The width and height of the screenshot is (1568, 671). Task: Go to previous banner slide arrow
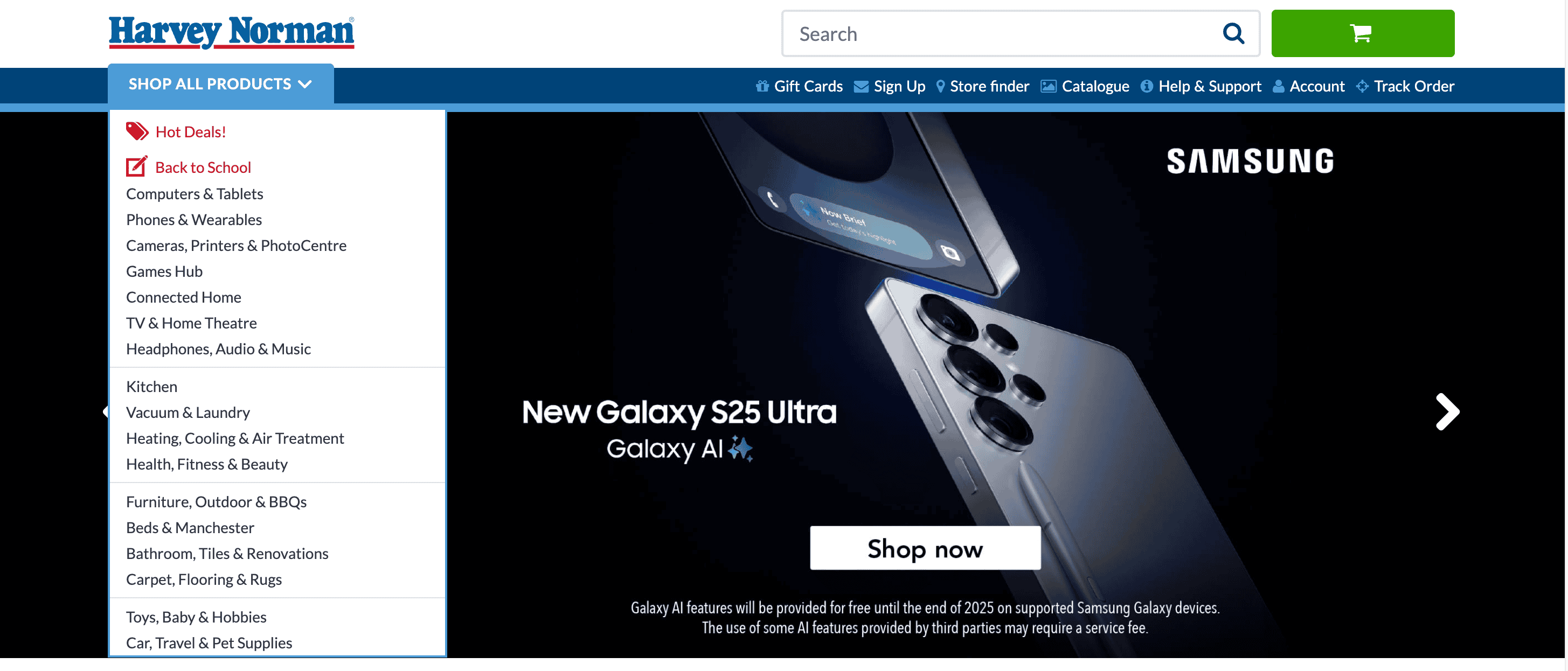coord(105,412)
